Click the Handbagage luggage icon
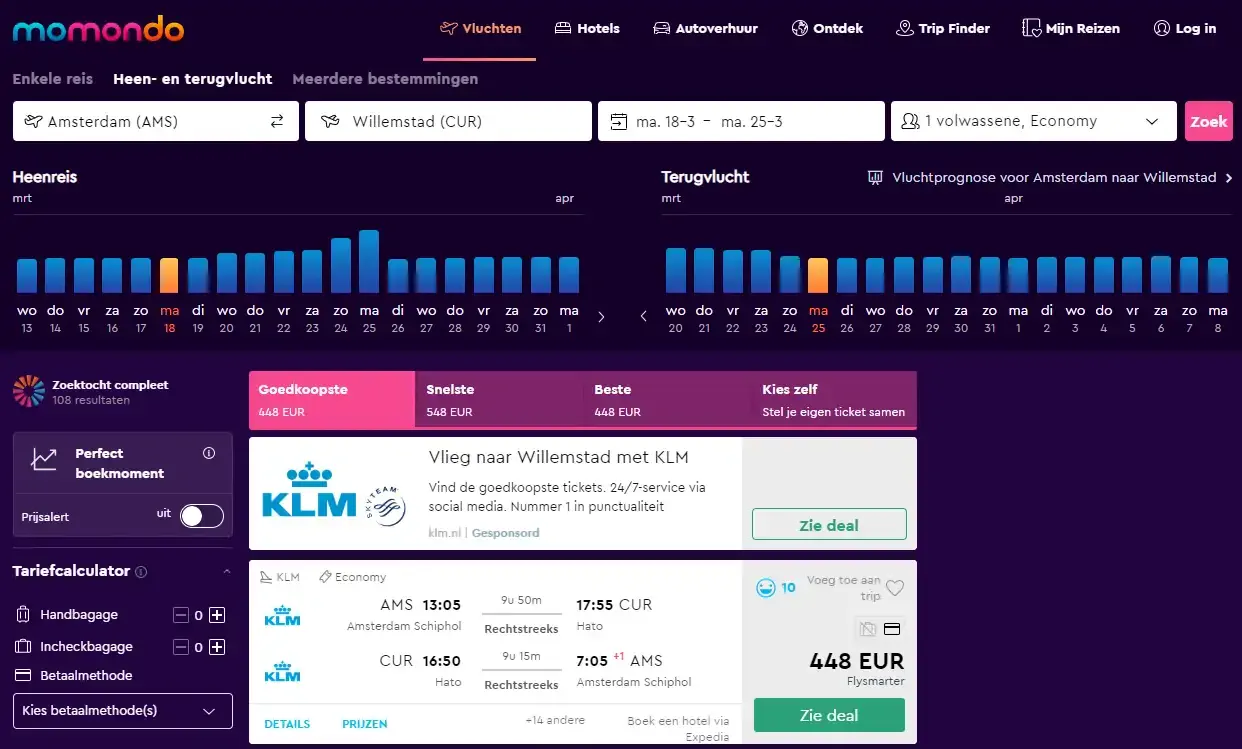The image size is (1242, 749). pyautogui.click(x=23, y=615)
